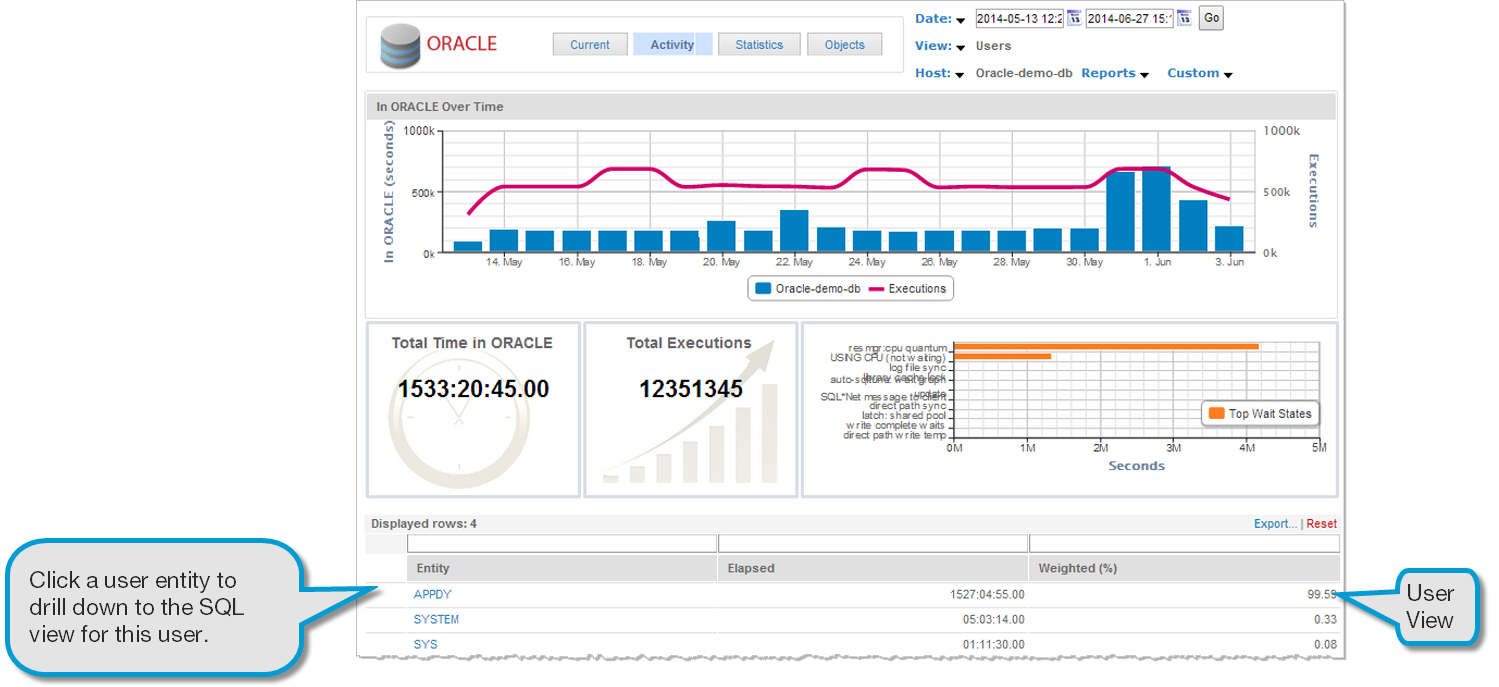Click the Export link
This screenshot has width=1499, height=687.
pos(1275,523)
